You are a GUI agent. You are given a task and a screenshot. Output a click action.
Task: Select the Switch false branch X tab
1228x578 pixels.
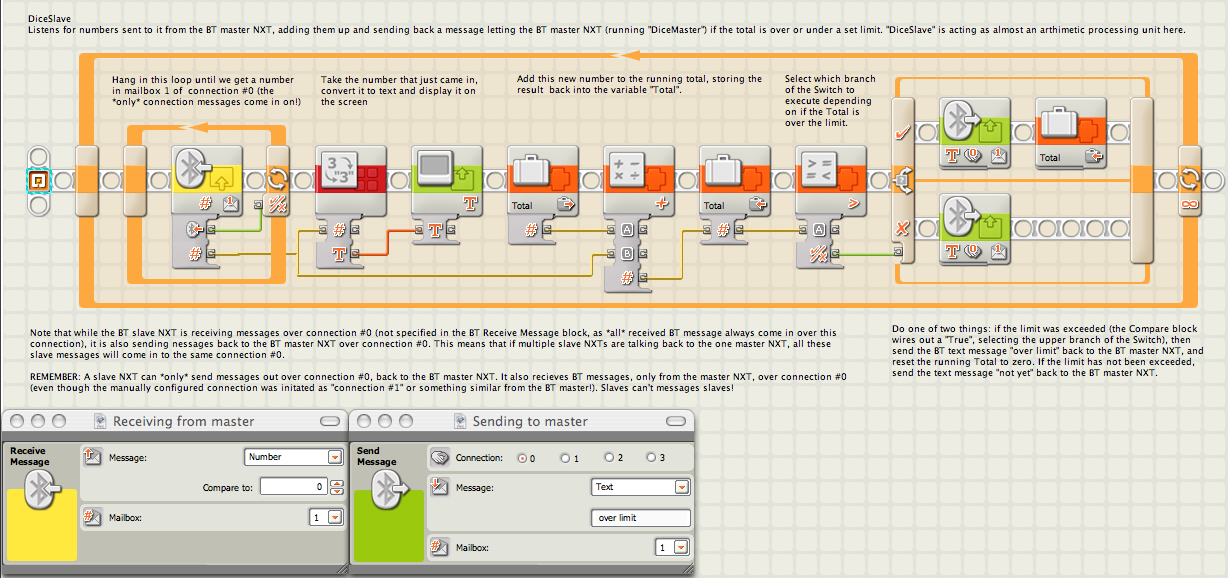903,228
